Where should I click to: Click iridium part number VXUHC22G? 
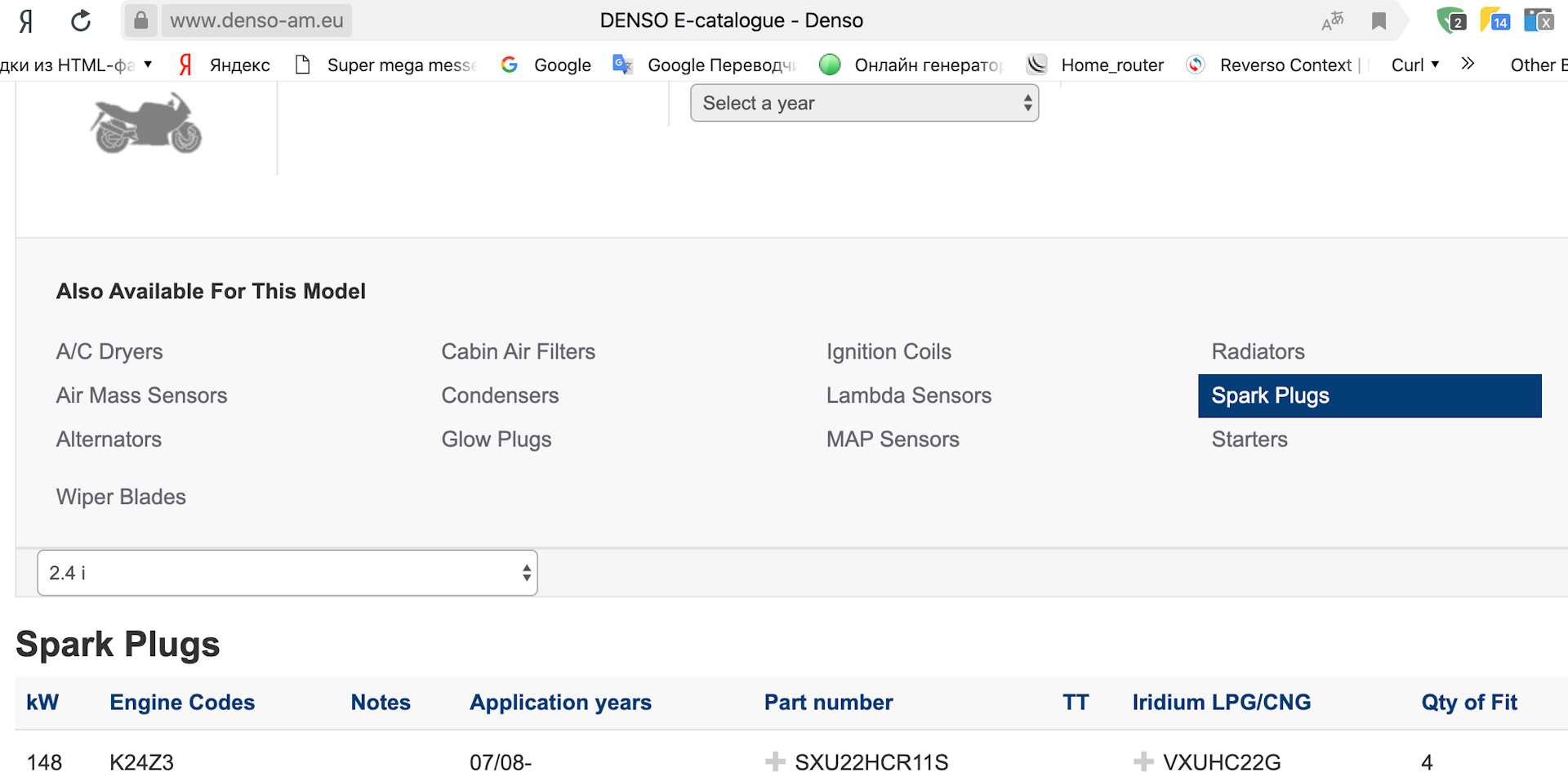[1222, 762]
